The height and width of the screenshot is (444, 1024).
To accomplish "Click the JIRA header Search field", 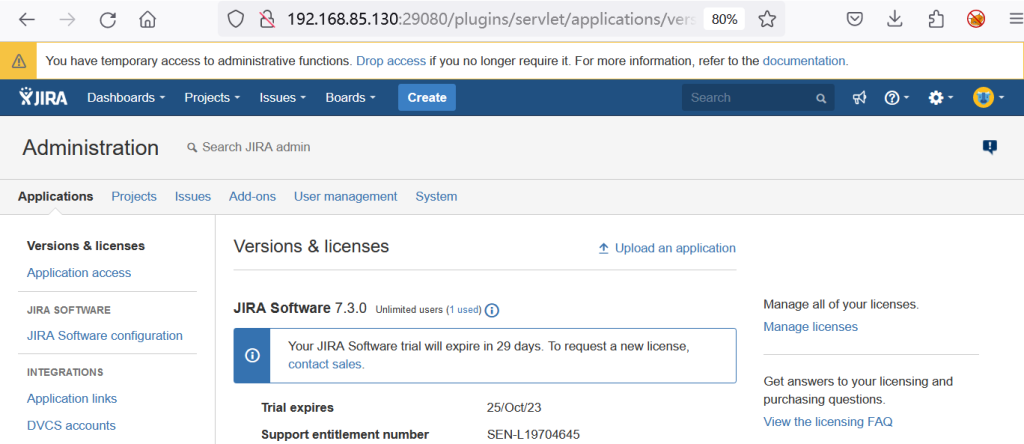I will point(758,98).
